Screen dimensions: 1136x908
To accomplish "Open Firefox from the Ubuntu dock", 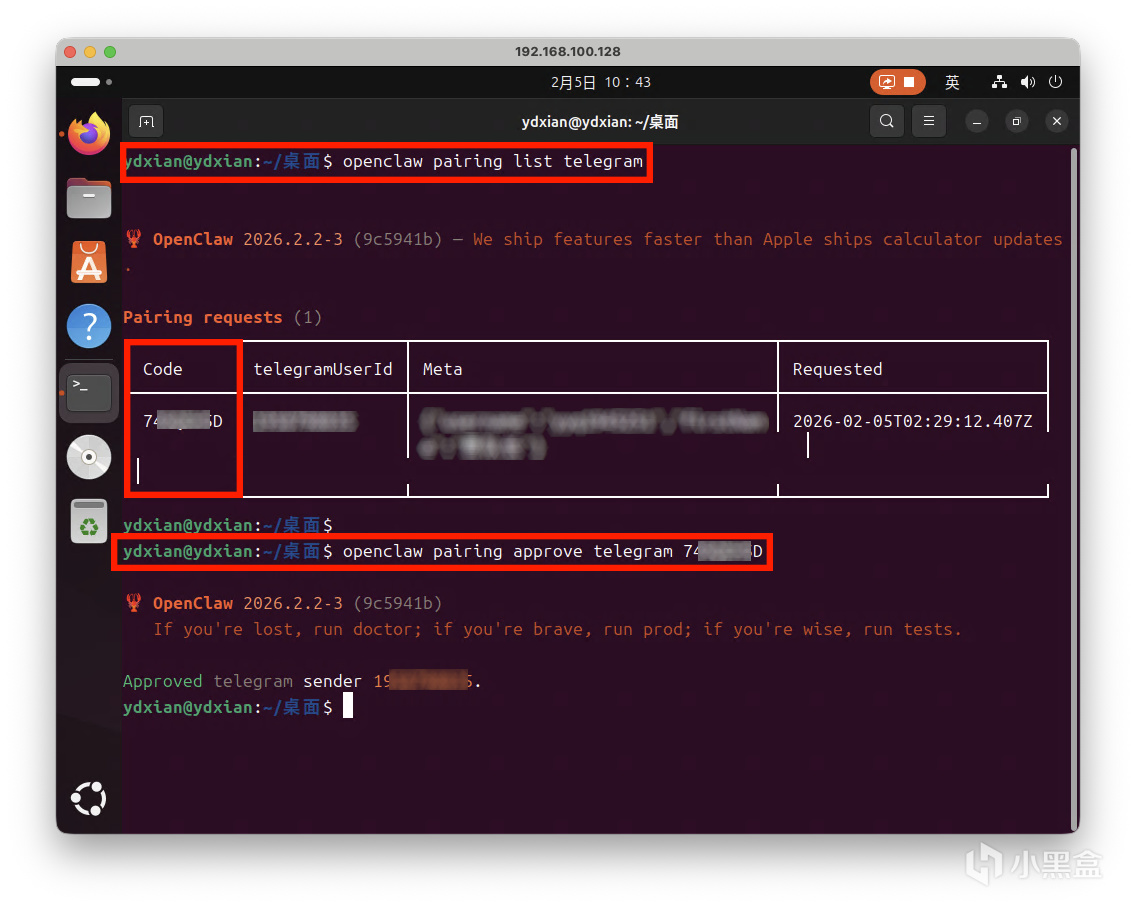I will (x=89, y=133).
